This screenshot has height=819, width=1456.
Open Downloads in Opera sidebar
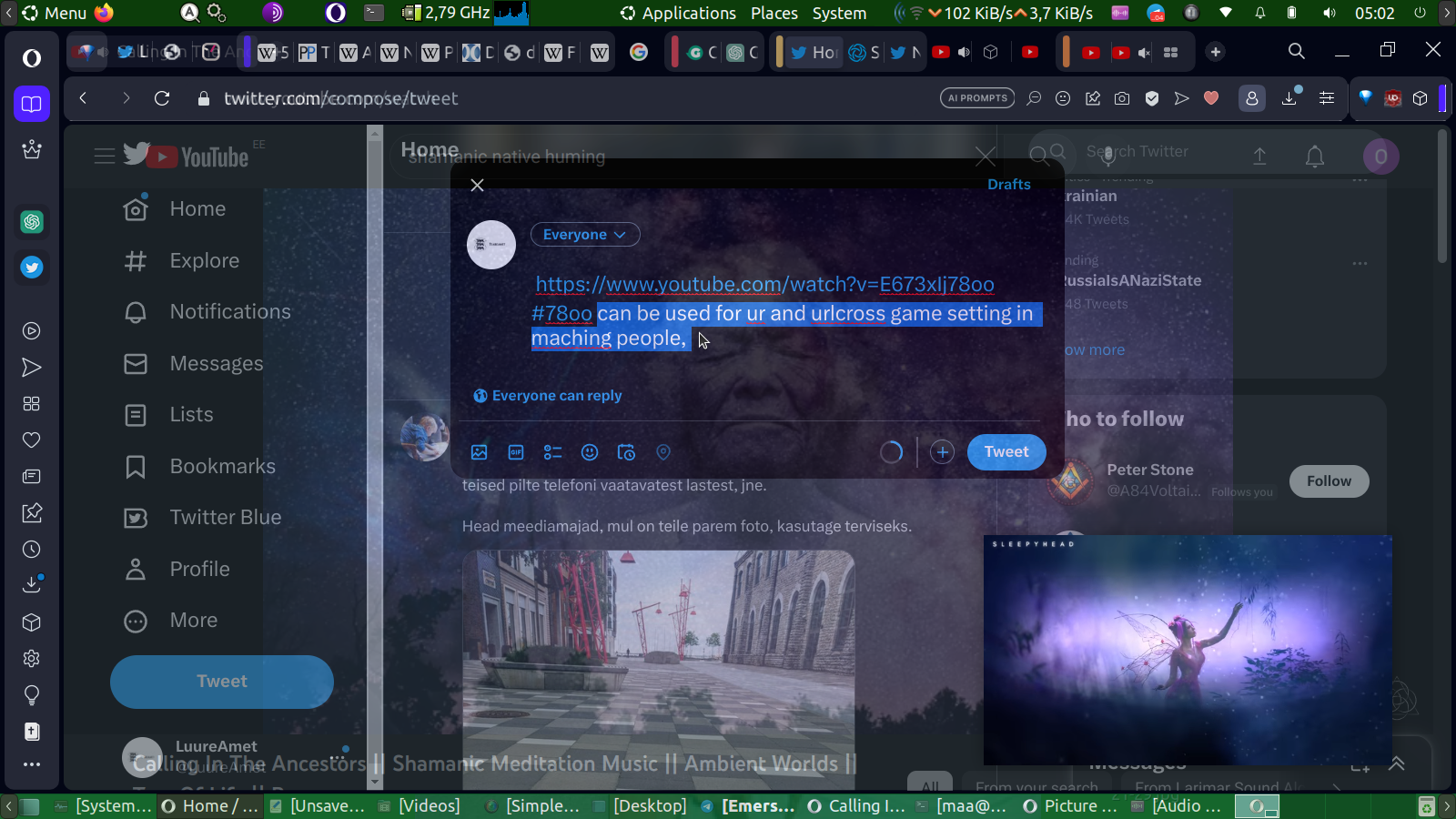tap(32, 584)
